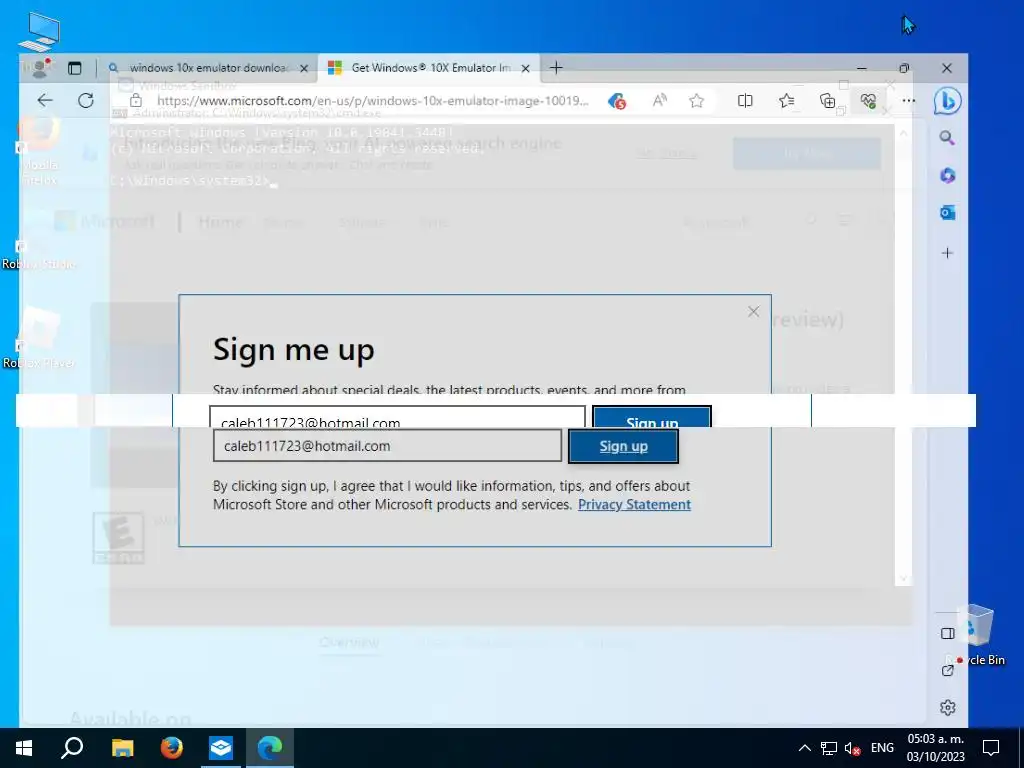Open Bing Chat from the sidebar top
Viewport: 1024px width, 768px height.
tap(947, 101)
